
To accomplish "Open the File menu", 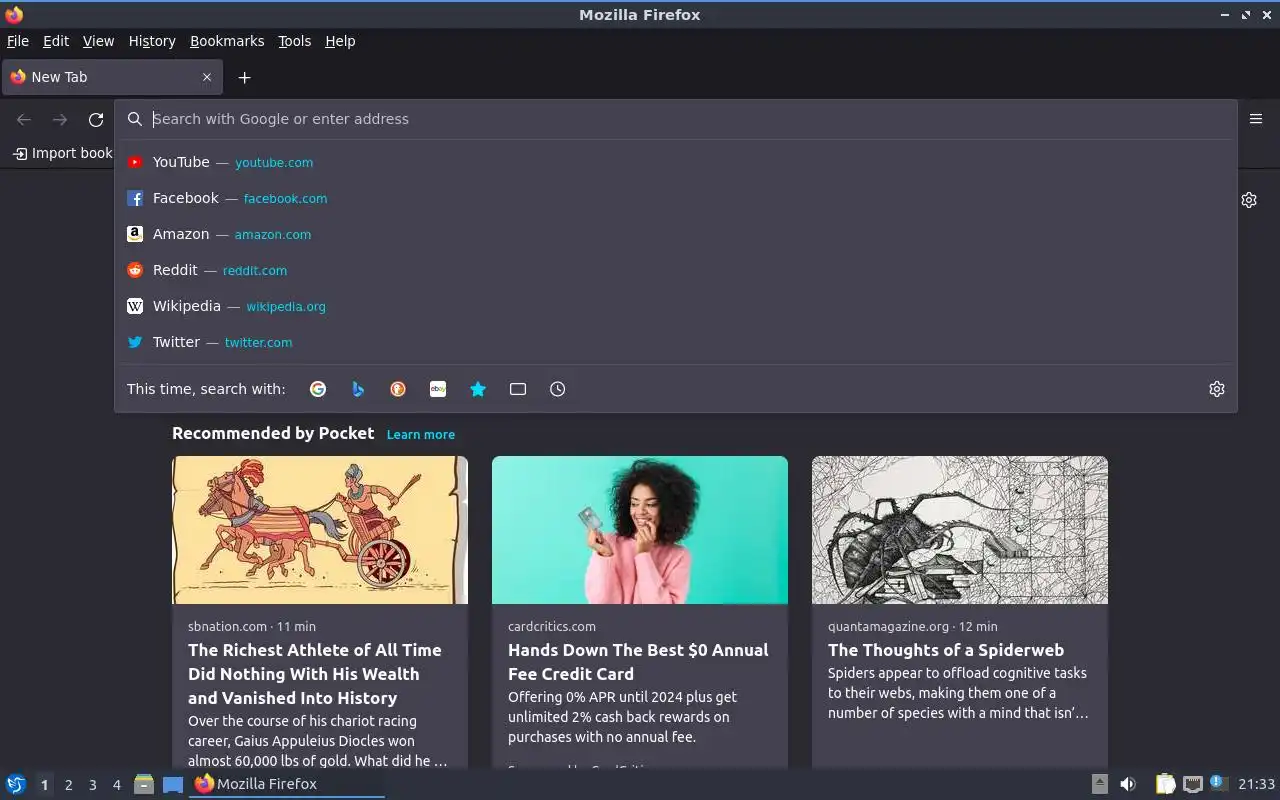I will (x=18, y=41).
